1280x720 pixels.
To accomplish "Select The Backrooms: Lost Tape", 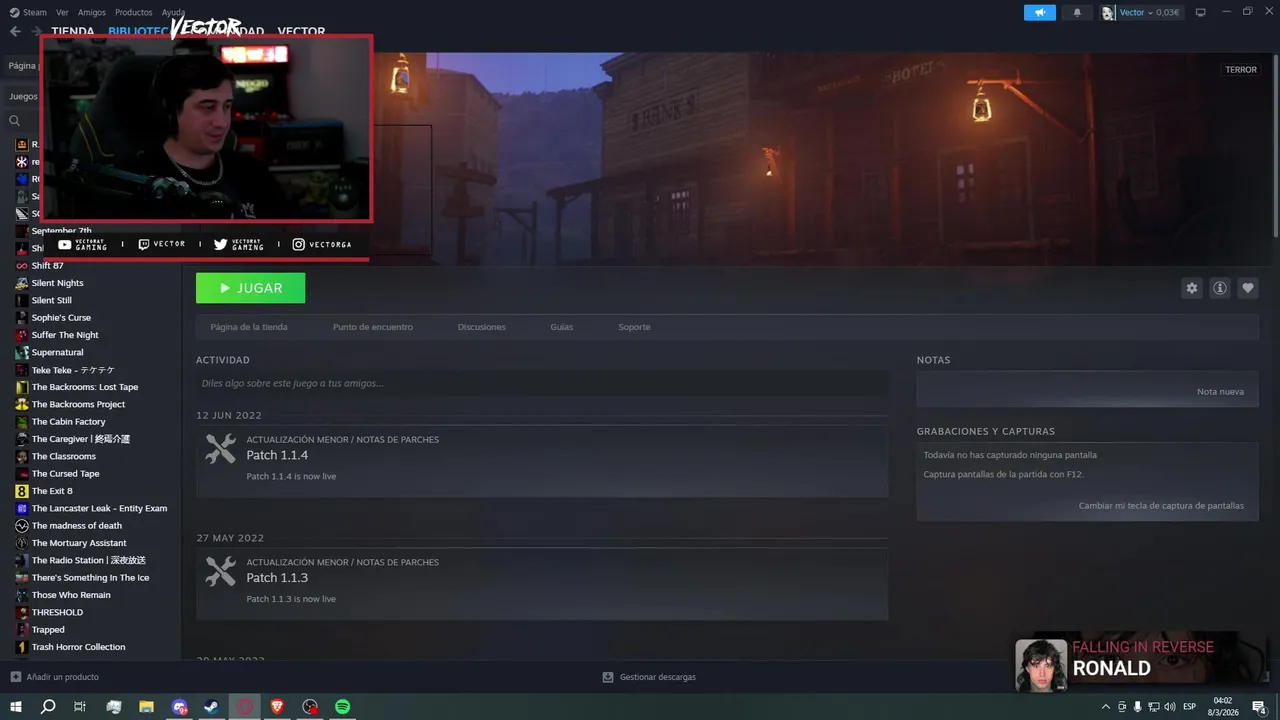I will [85, 387].
